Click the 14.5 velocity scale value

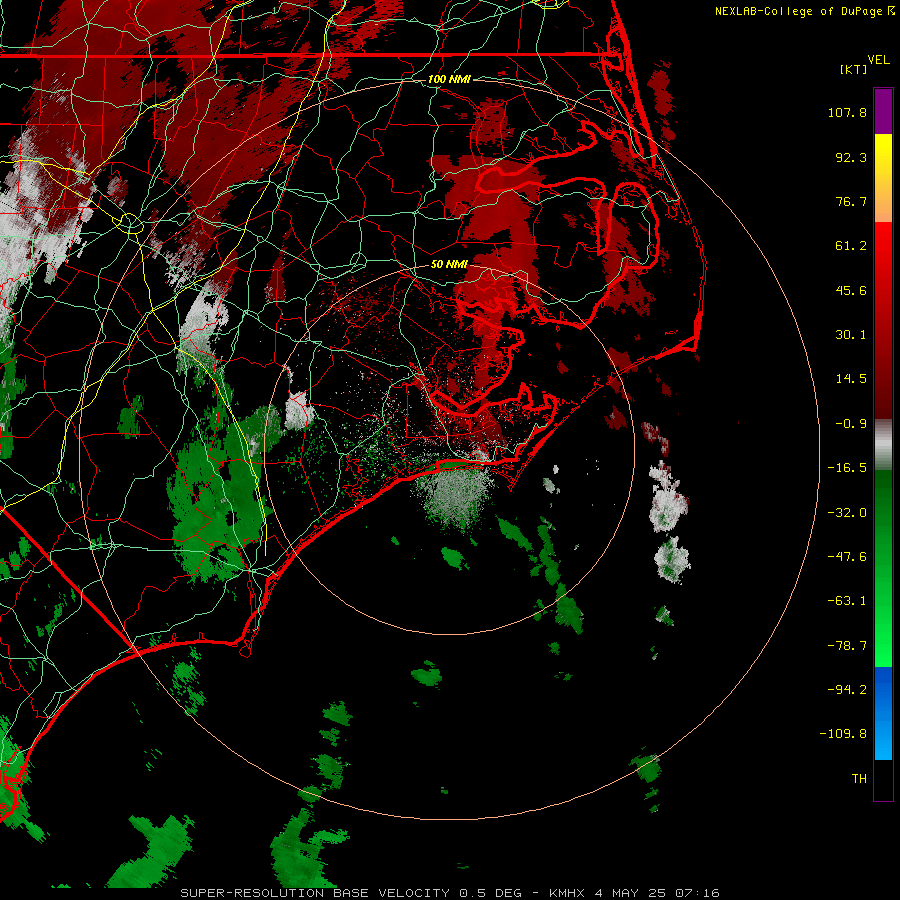pyautogui.click(x=851, y=379)
